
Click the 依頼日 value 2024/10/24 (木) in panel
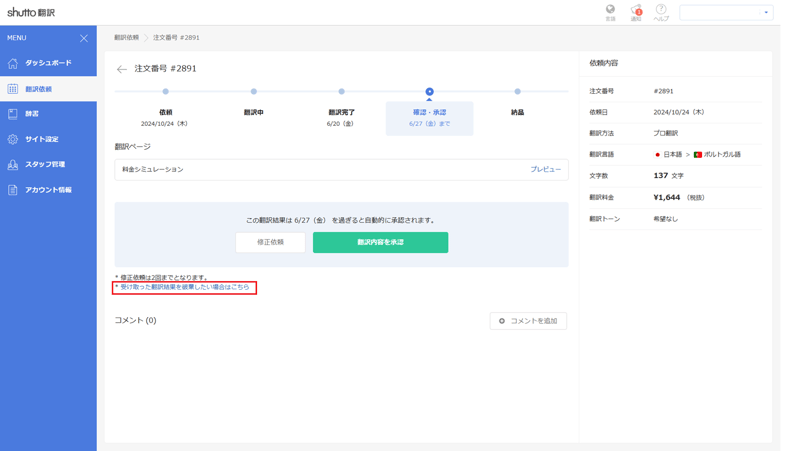pos(679,112)
